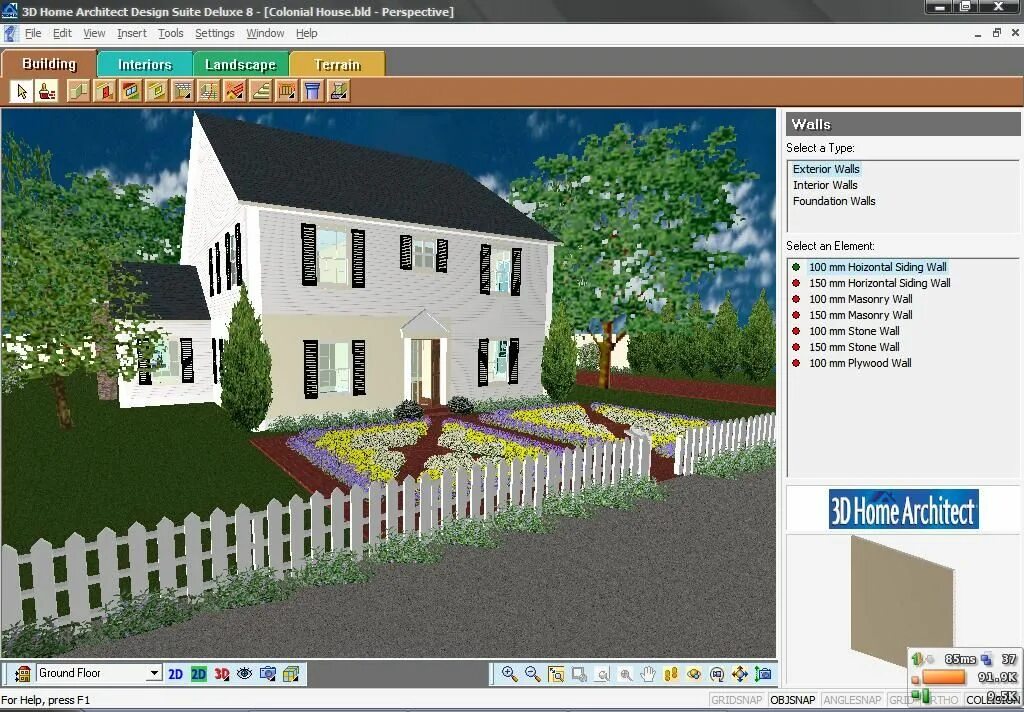Choose the Floors tool icon
Screen dimensions: 1024x712
(x=183, y=91)
